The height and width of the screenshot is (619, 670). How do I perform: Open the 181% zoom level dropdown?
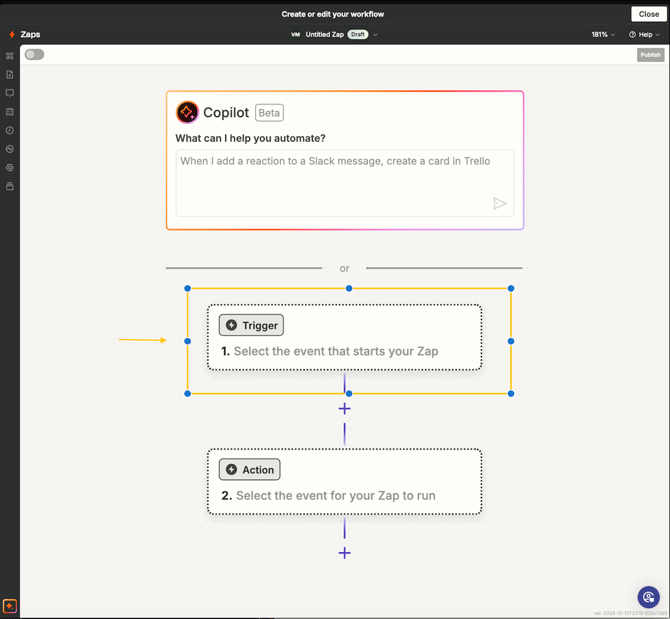tap(603, 35)
